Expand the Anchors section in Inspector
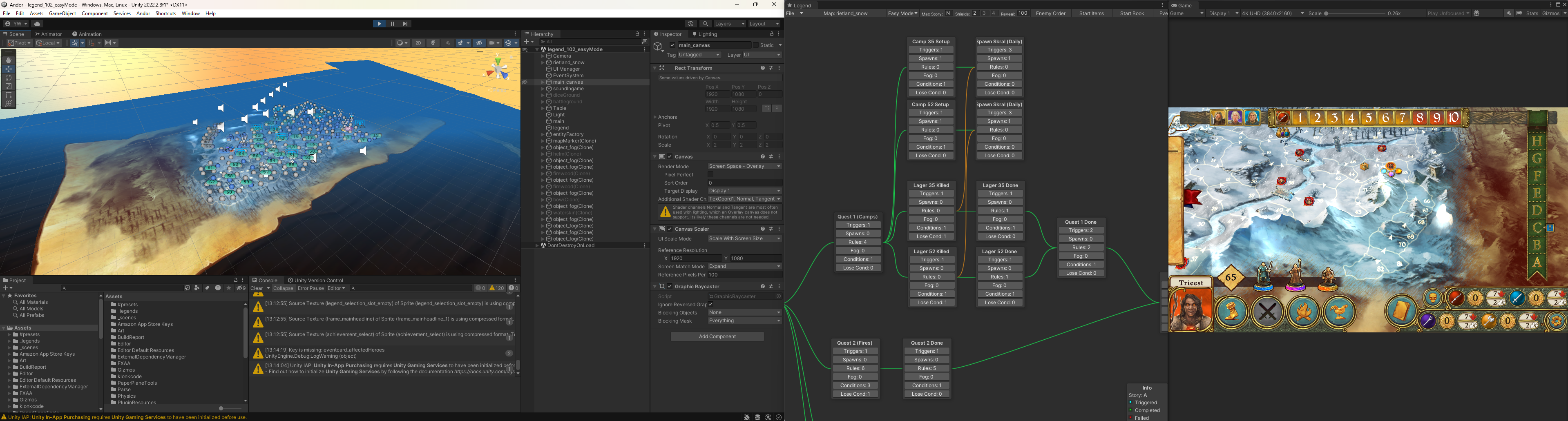The image size is (1568, 421). (655, 117)
